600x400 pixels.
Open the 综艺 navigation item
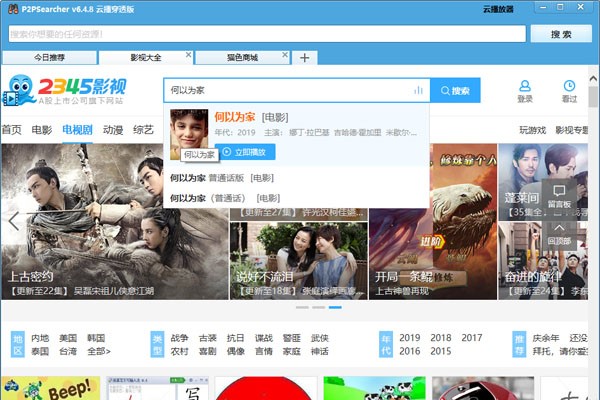click(x=143, y=130)
